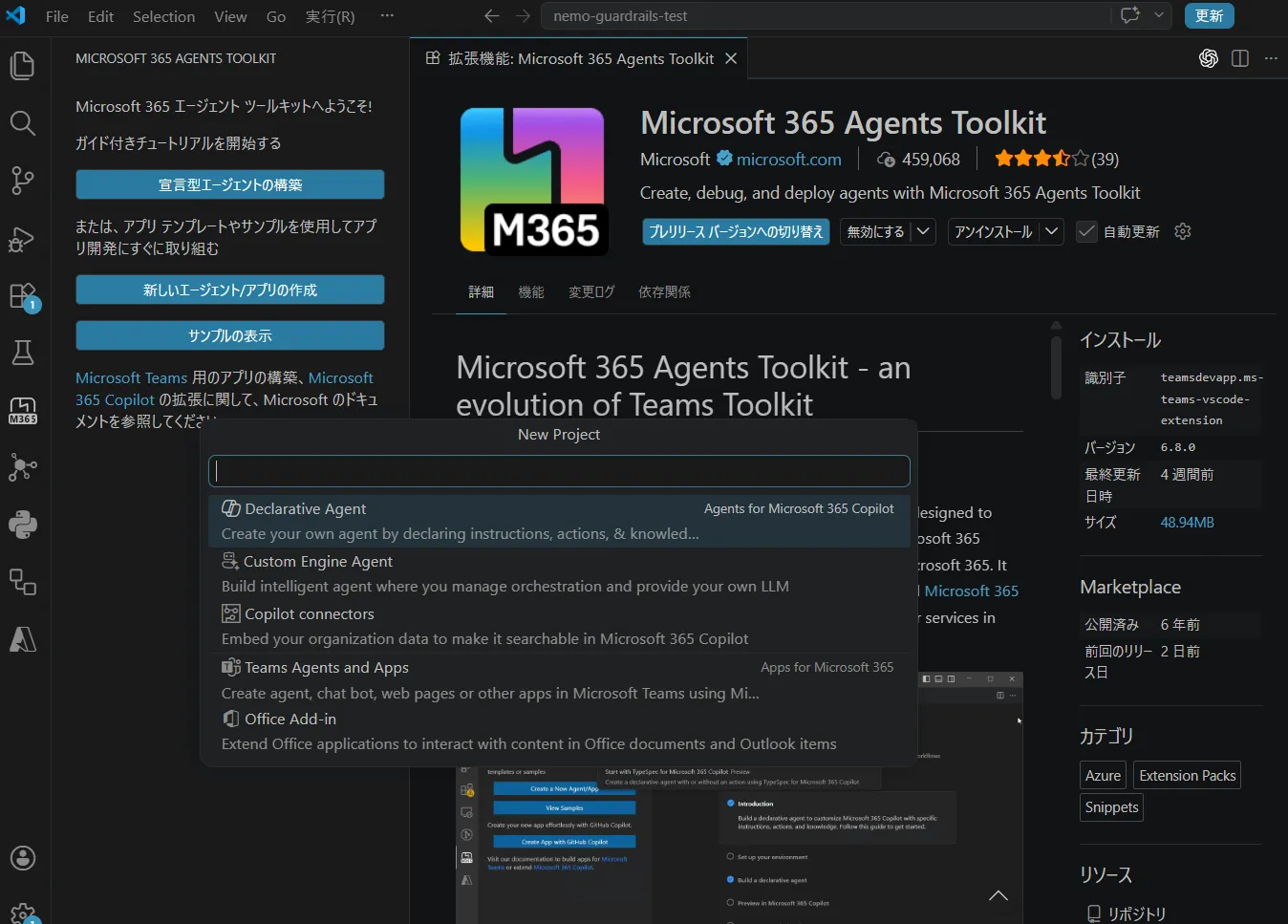Click the scroll-to-top chevron arrow
1288x924 pixels.
click(998, 895)
